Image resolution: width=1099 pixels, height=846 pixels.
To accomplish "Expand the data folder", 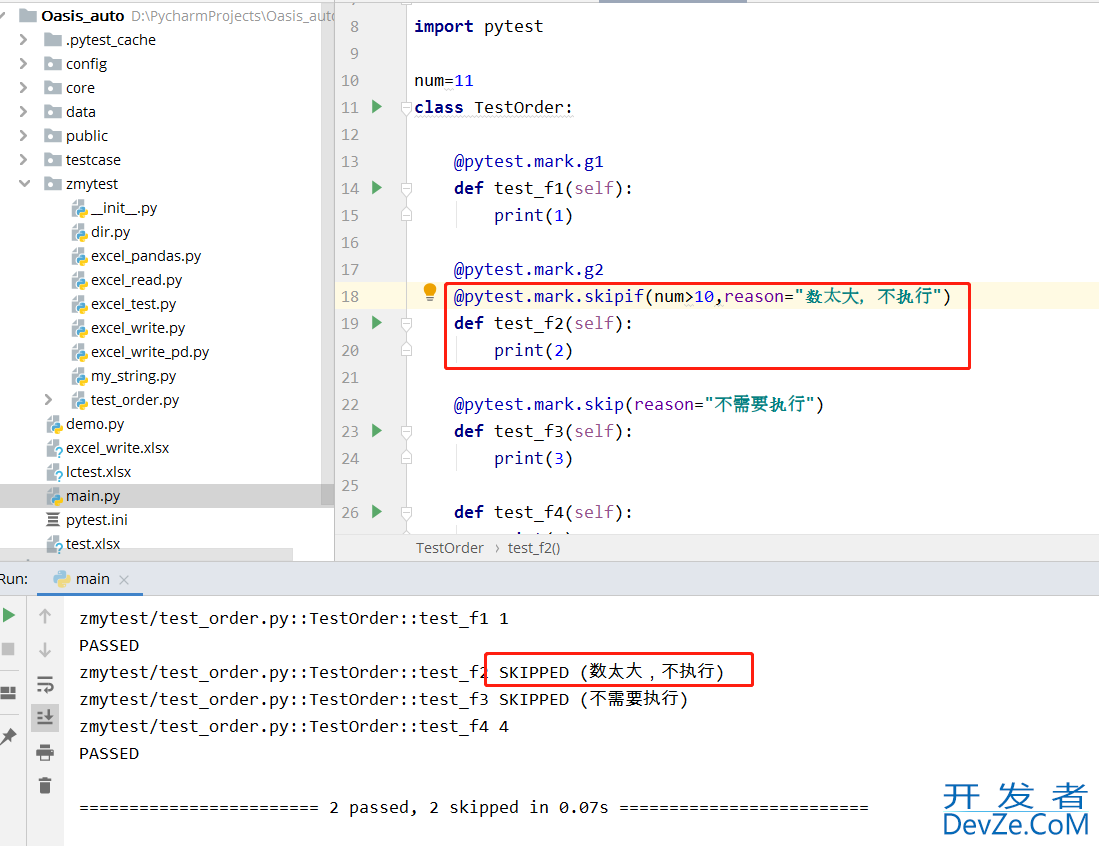I will (x=24, y=111).
